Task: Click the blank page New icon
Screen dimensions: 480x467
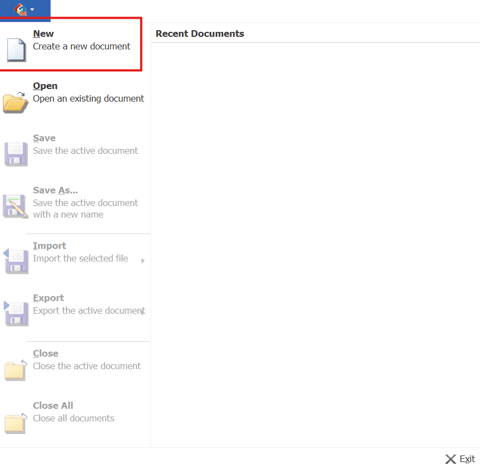Action: pyautogui.click(x=16, y=50)
